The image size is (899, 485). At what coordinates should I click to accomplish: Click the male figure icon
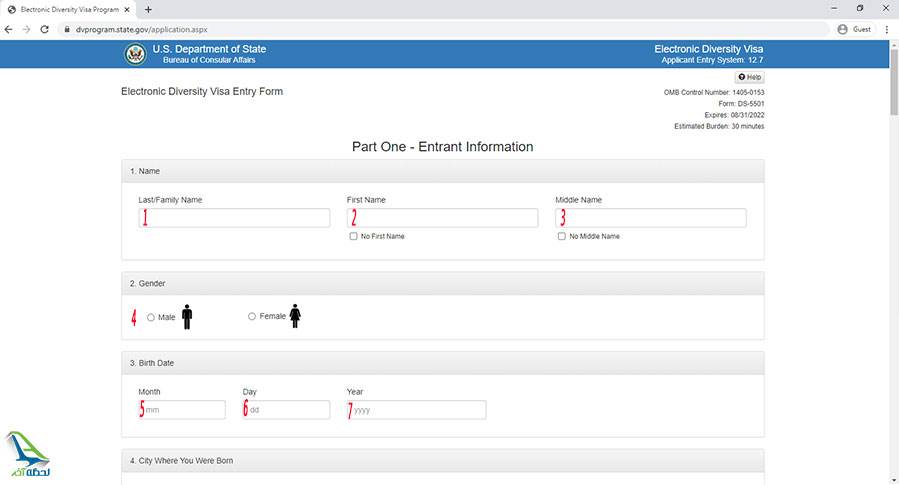(x=187, y=317)
